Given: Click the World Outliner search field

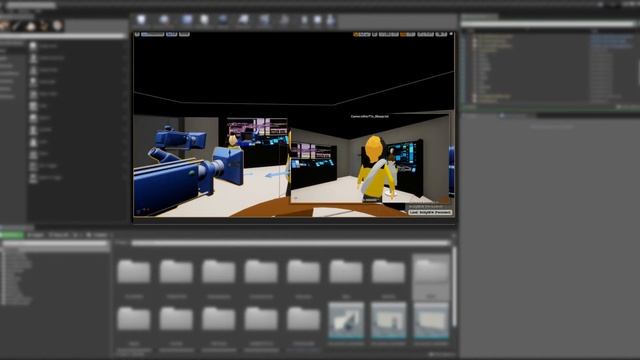Looking at the screenshot, I should (548, 24).
